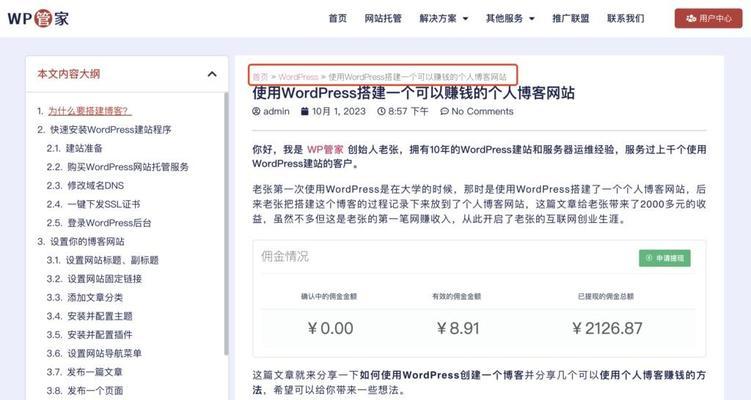Viewport: 751px width, 400px height.
Task: Open the 其他服务 dropdown arrow
Action: pyautogui.click(x=532, y=19)
